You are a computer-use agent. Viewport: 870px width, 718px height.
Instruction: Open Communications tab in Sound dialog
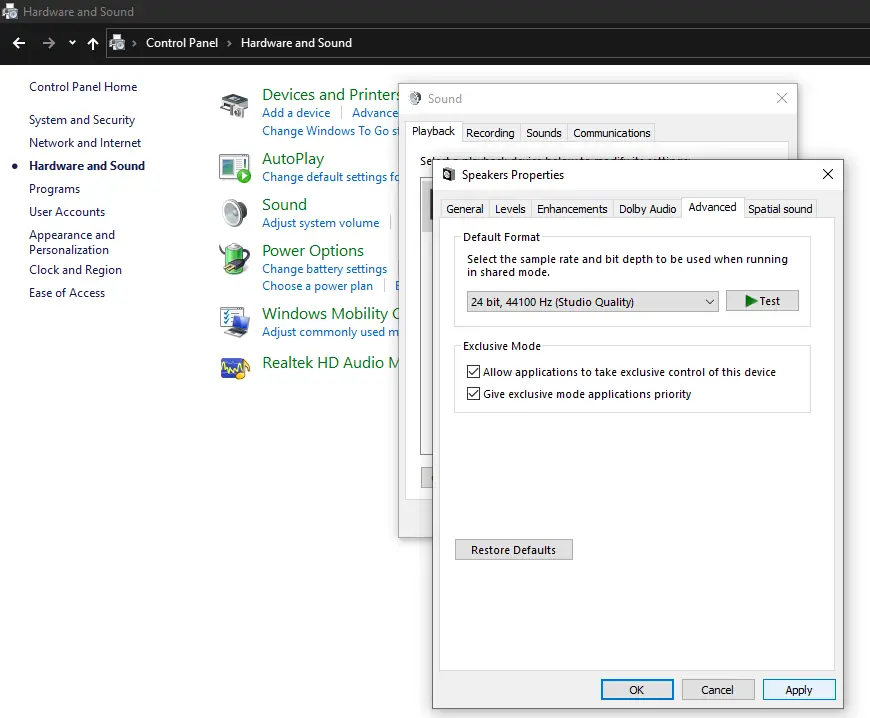tap(611, 133)
